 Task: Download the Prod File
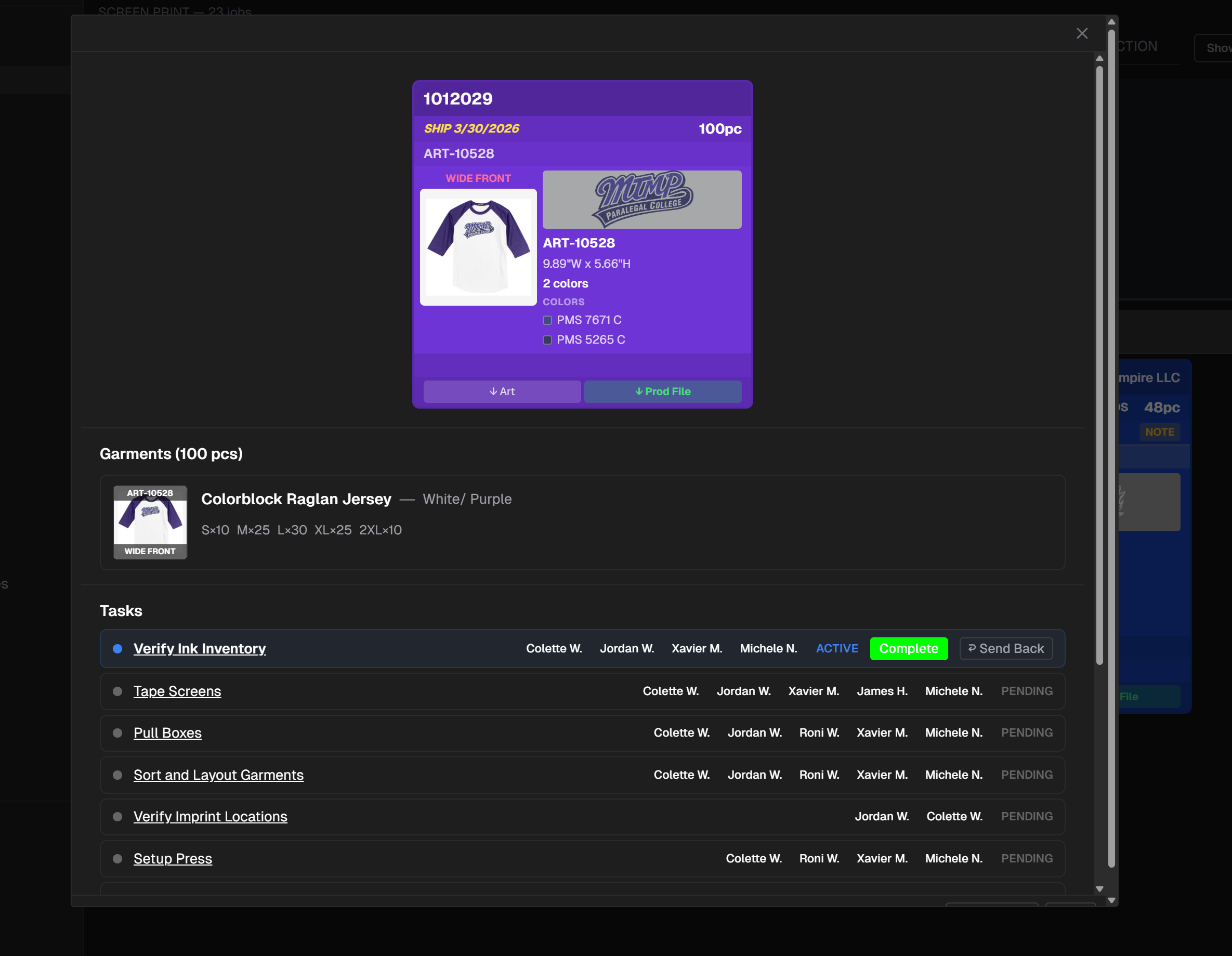coord(662,391)
